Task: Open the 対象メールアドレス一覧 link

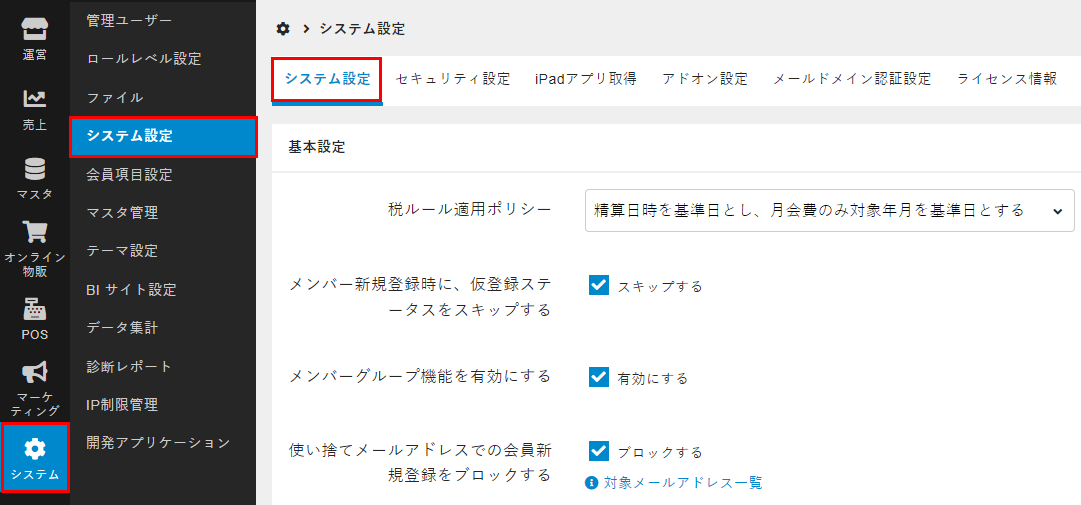Action: (x=683, y=483)
